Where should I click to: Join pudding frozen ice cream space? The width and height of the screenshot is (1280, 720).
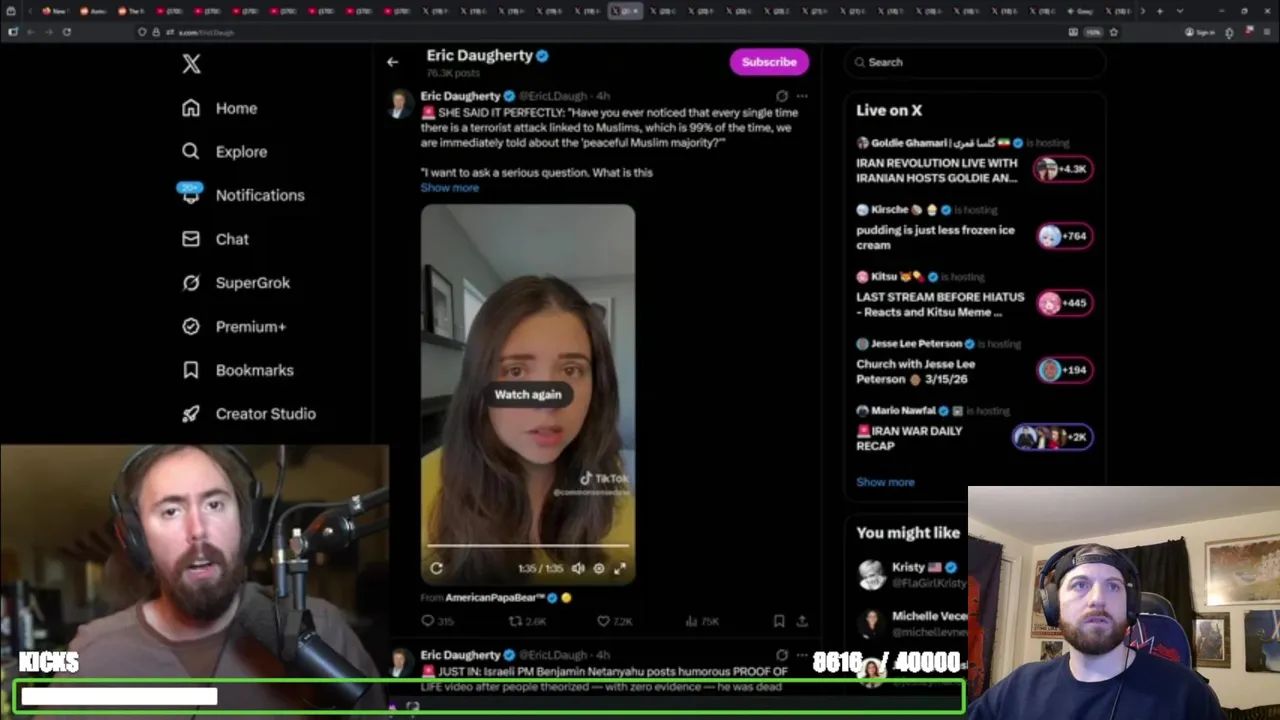pyautogui.click(x=1063, y=236)
